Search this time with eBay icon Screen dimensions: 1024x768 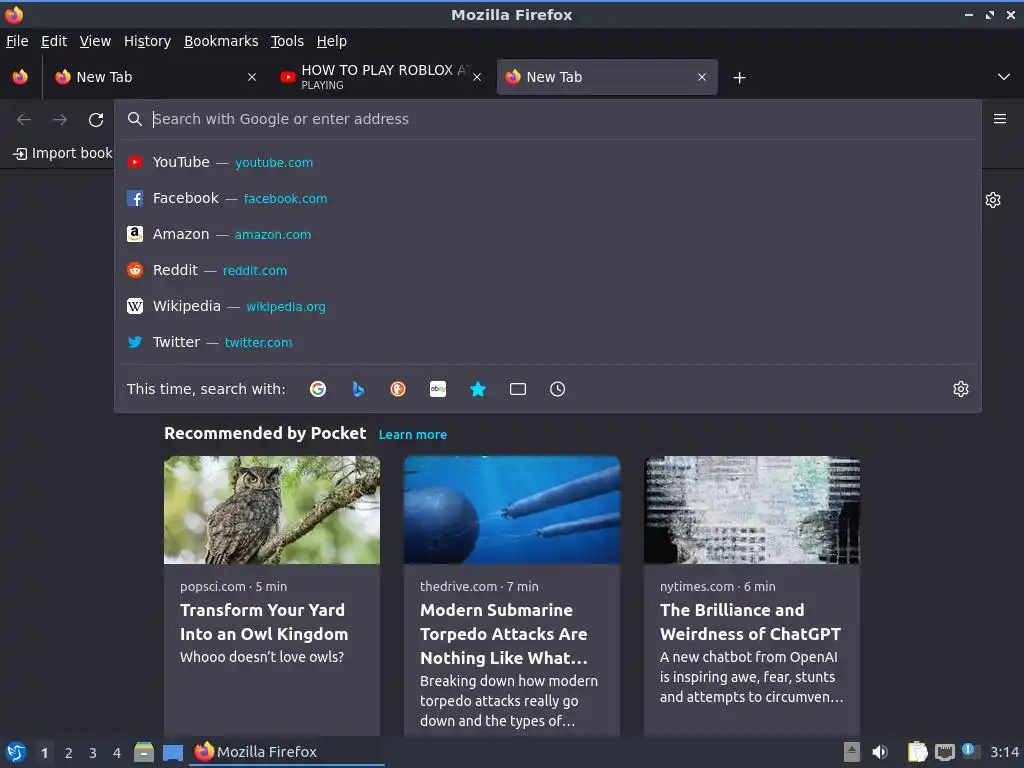pos(438,389)
